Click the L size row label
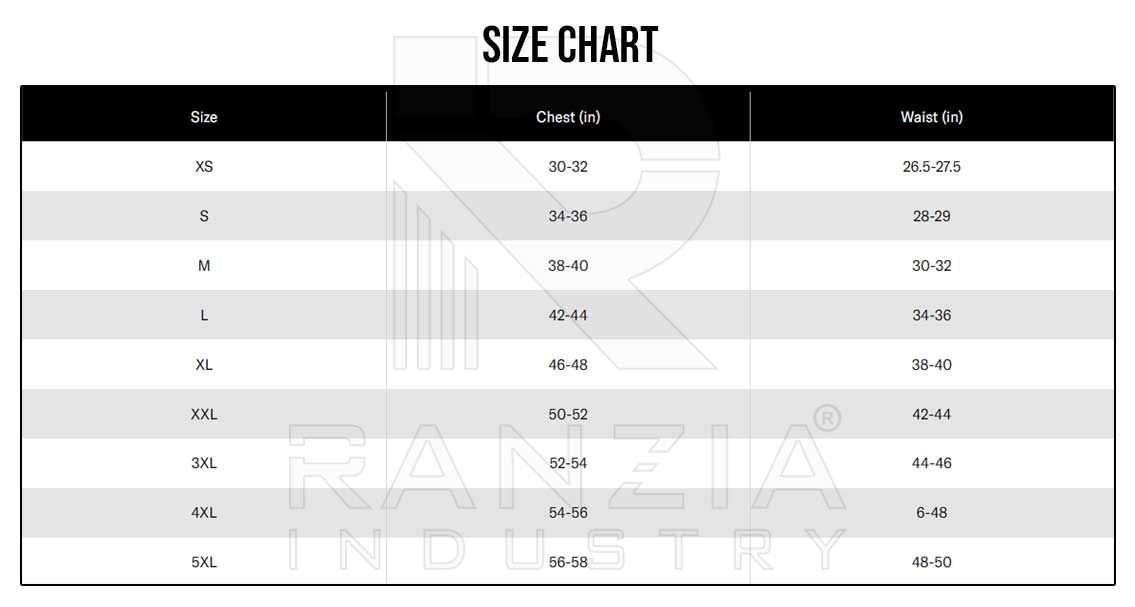This screenshot has width=1135, height=607. (204, 315)
